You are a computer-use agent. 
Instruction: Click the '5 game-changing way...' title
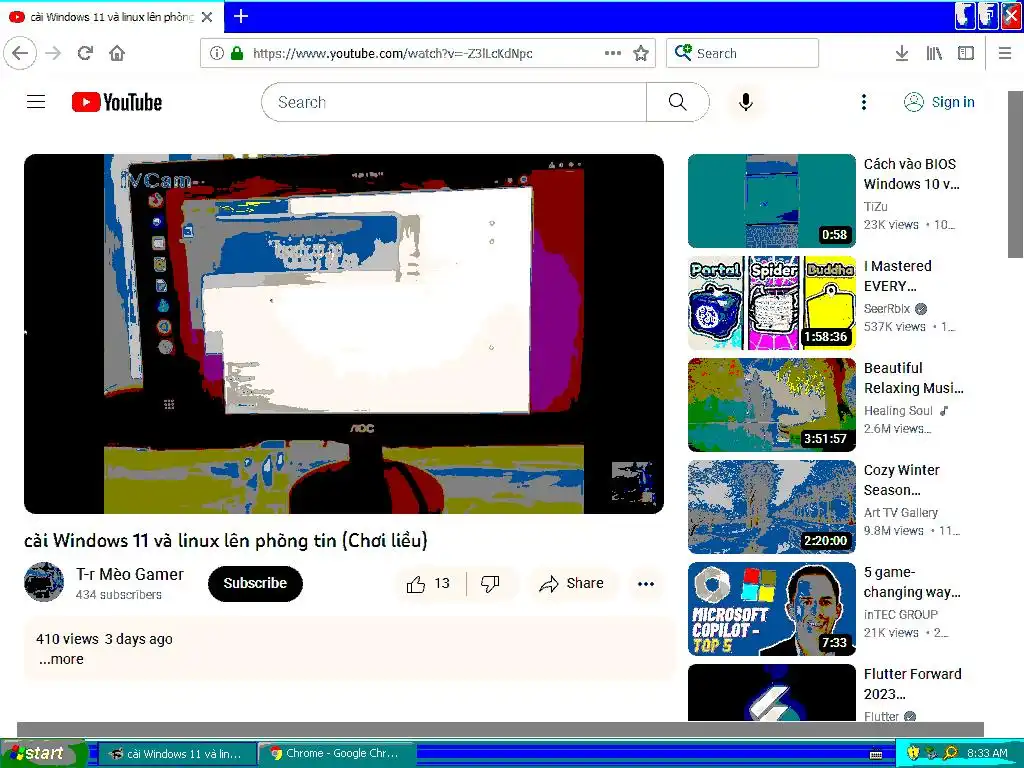(x=912, y=582)
